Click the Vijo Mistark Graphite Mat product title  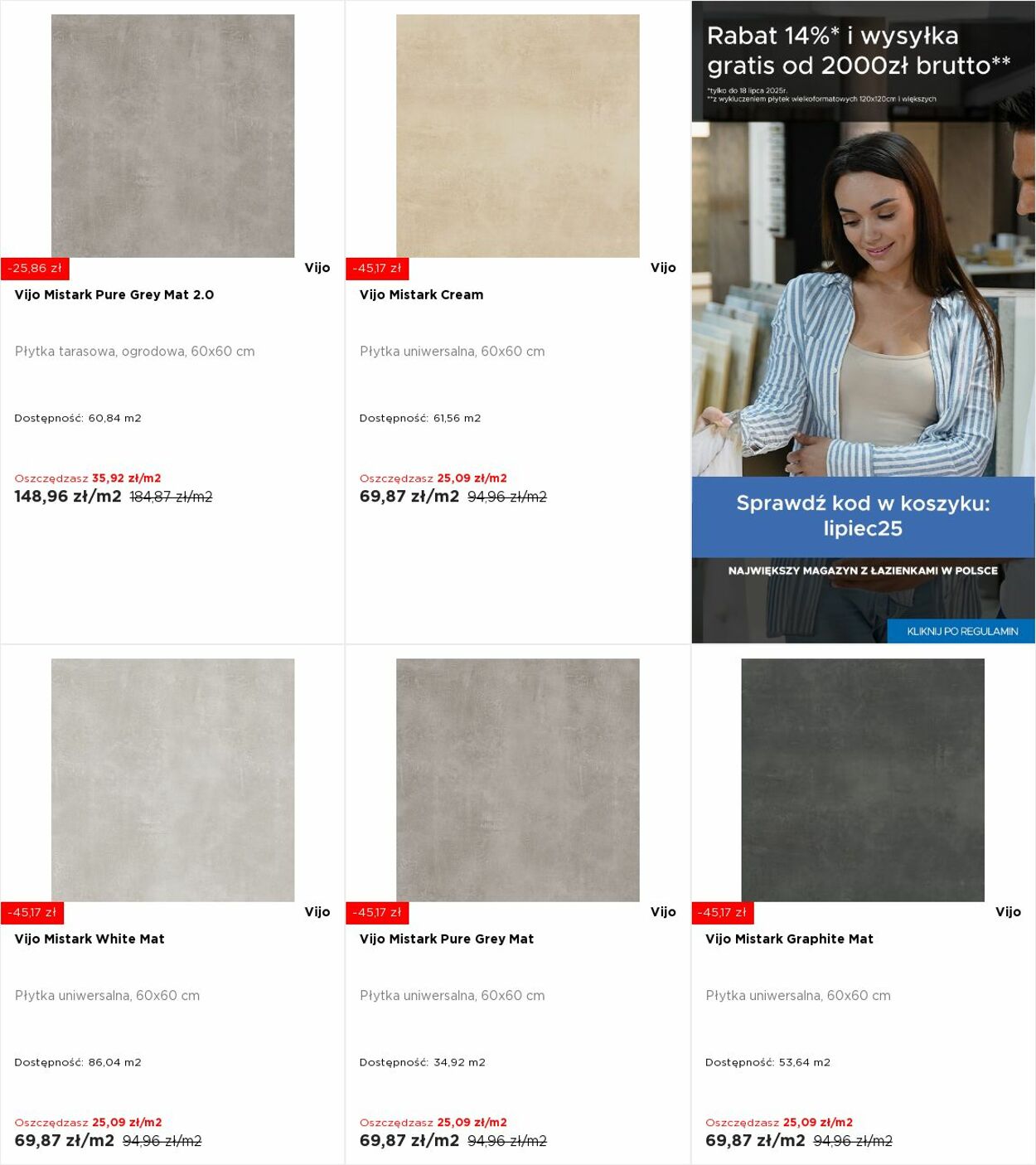click(789, 939)
